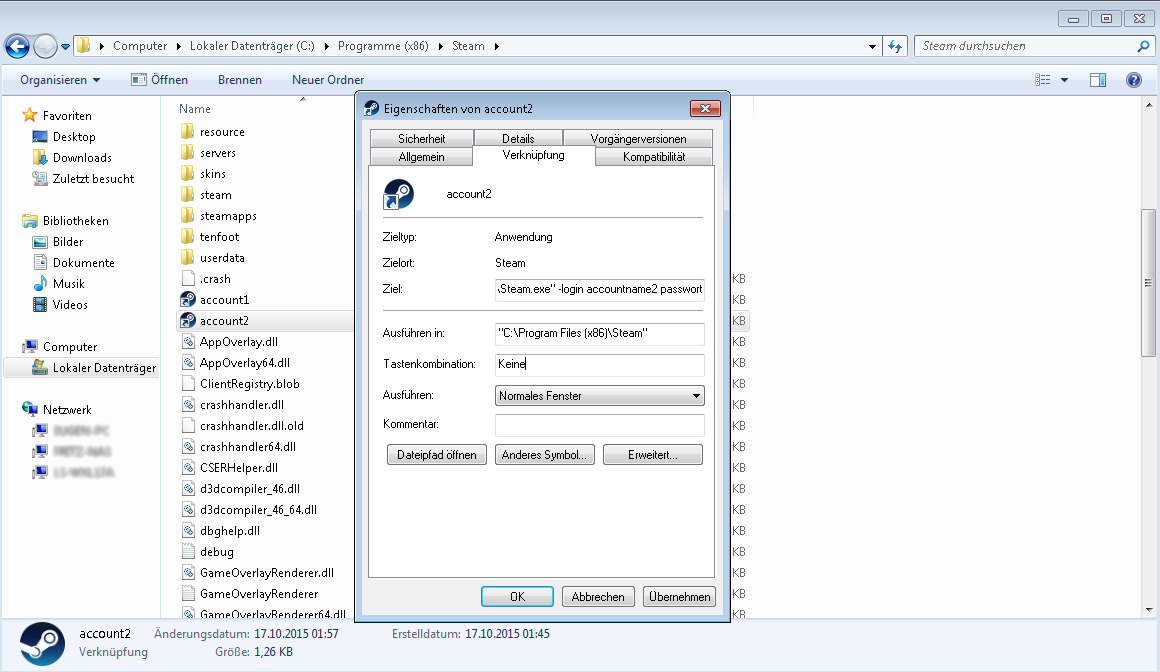Select the Bilder library icon
The height and width of the screenshot is (672, 1160).
coord(40,241)
